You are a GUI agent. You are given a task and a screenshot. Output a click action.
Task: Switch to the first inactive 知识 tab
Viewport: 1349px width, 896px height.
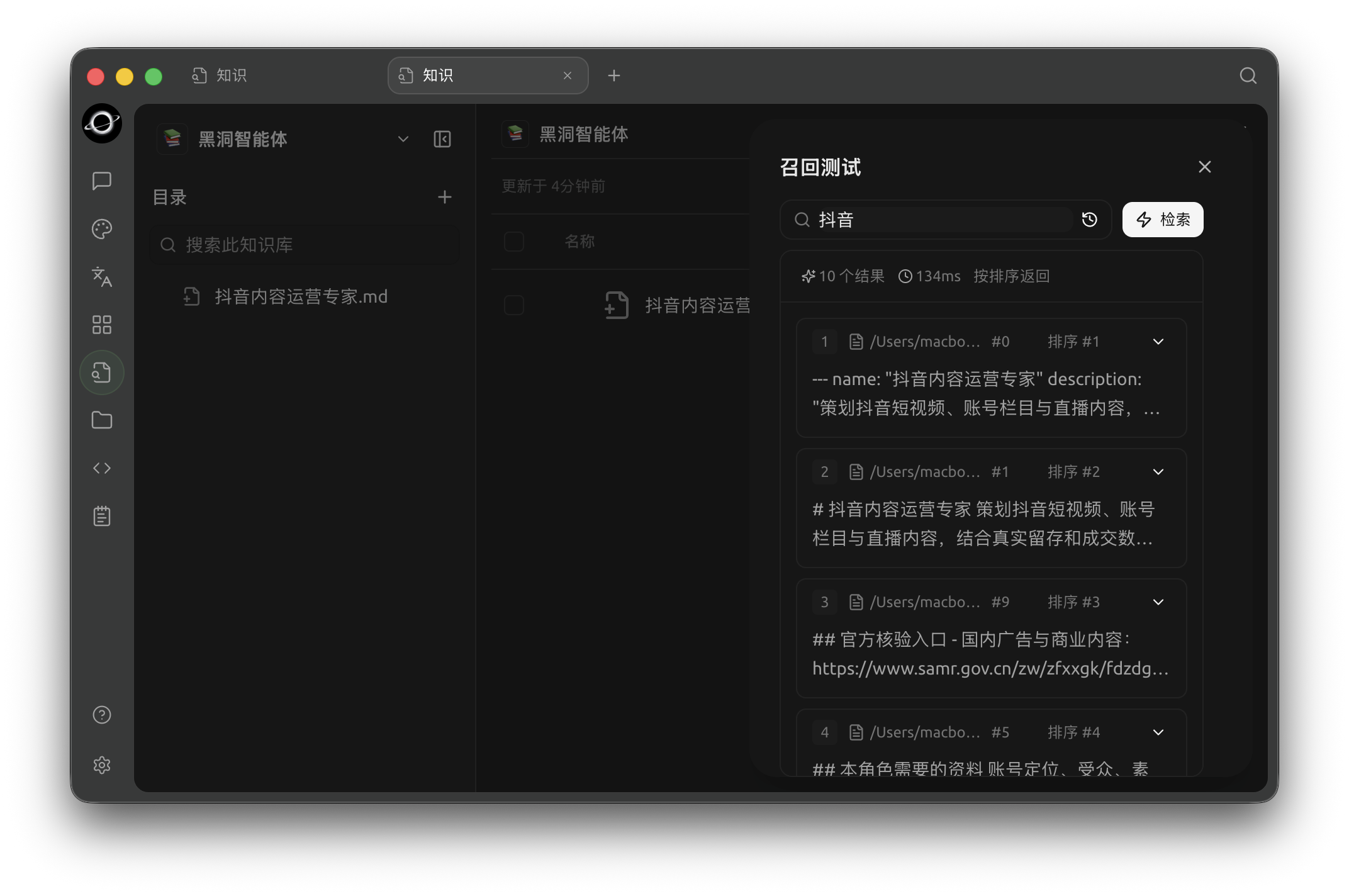[x=220, y=76]
